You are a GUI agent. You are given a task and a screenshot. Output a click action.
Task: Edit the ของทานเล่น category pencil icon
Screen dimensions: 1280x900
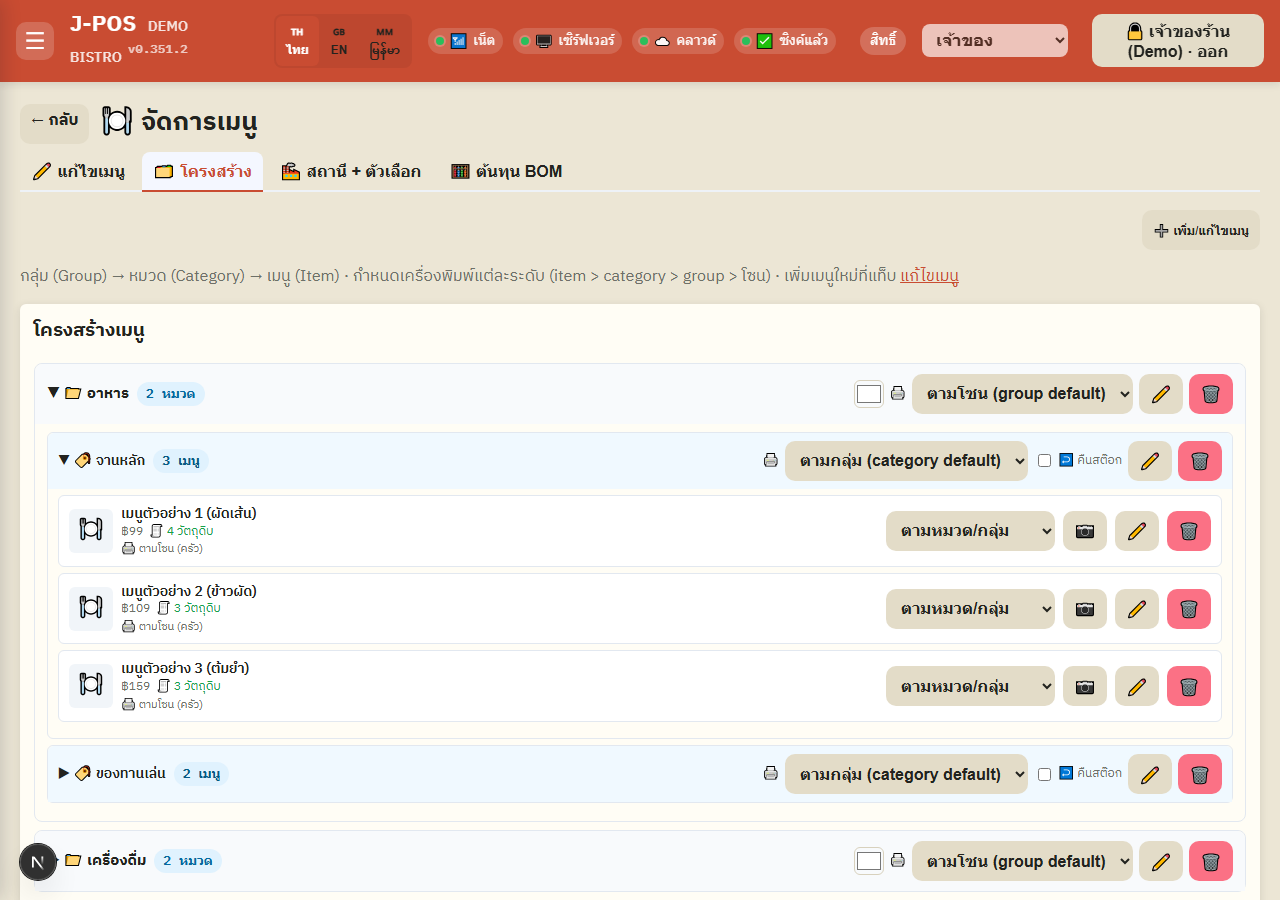pos(1150,774)
